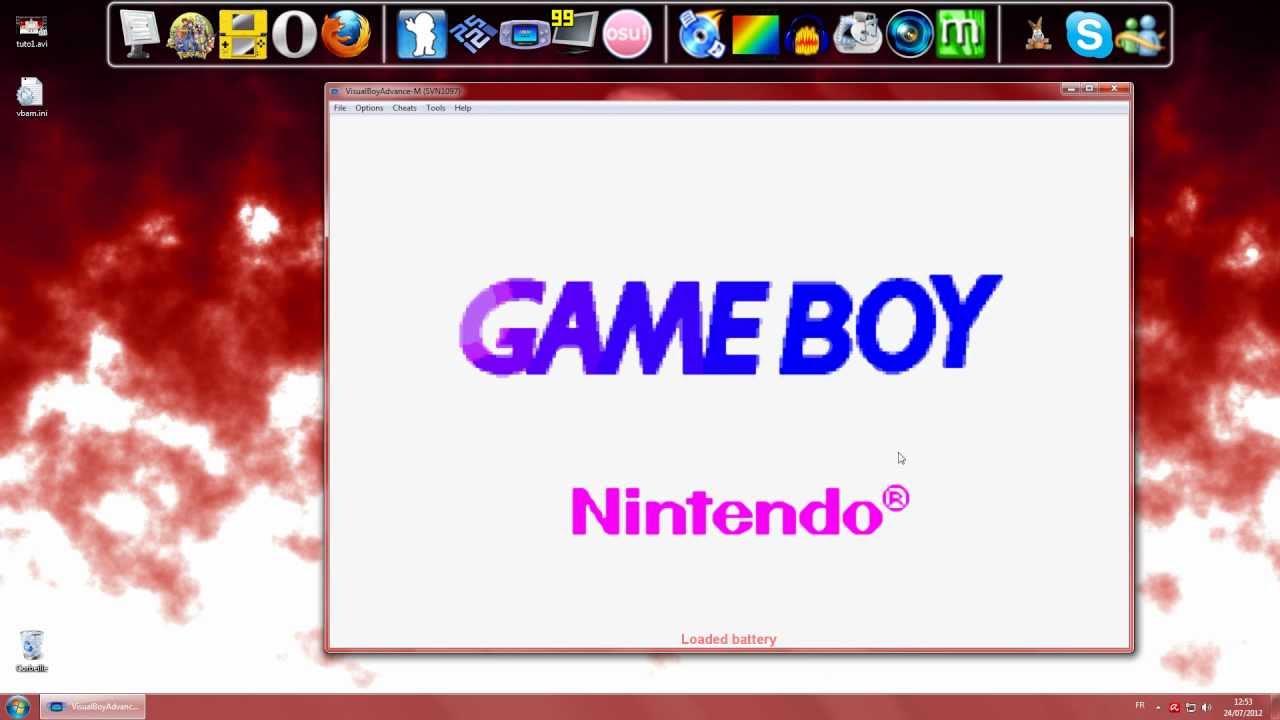
Task: Open the taskbar clock and date
Action: [1243, 707]
